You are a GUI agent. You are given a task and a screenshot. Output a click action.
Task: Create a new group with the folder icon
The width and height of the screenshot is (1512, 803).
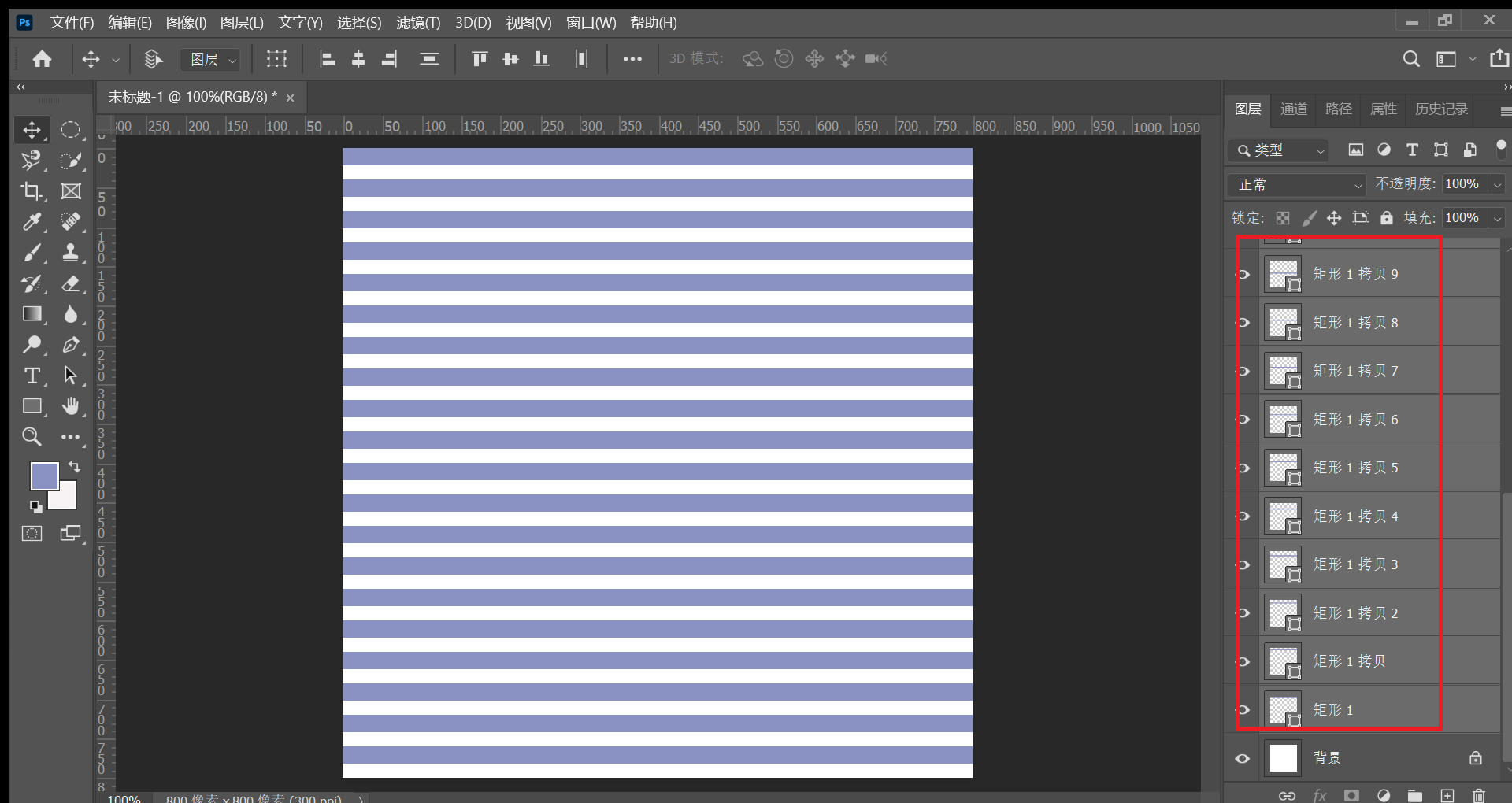pos(1415,795)
